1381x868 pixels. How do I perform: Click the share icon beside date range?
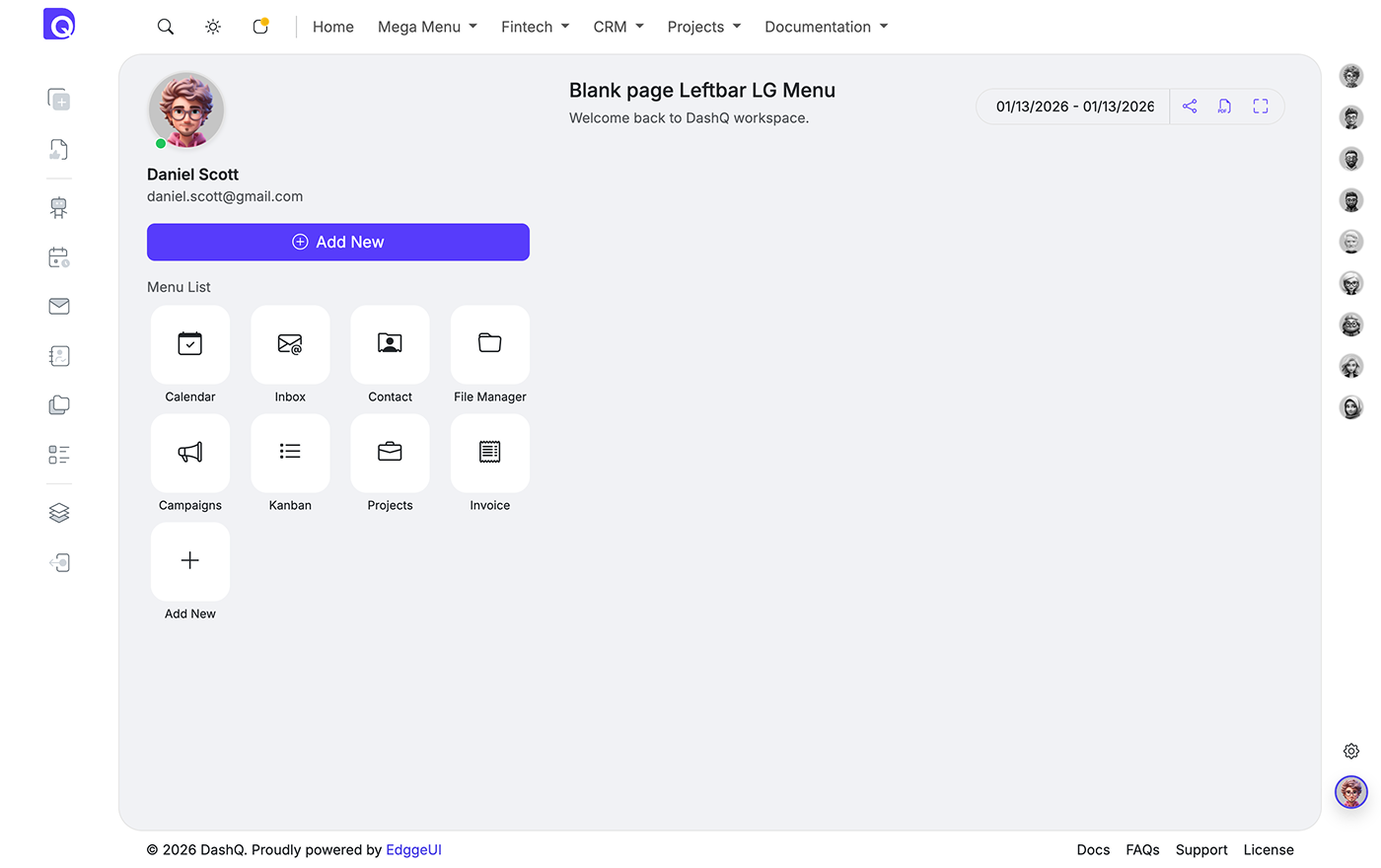[1190, 107]
